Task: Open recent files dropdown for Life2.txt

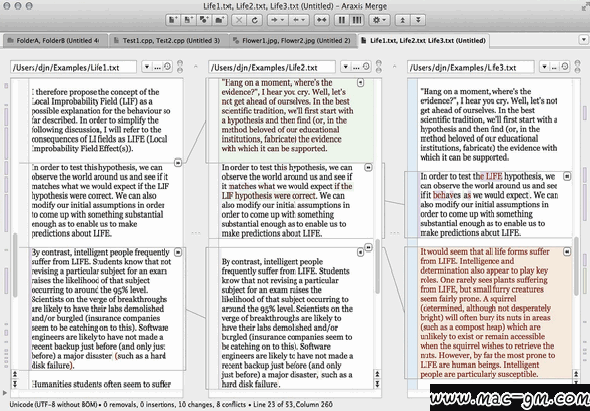Action: point(345,67)
